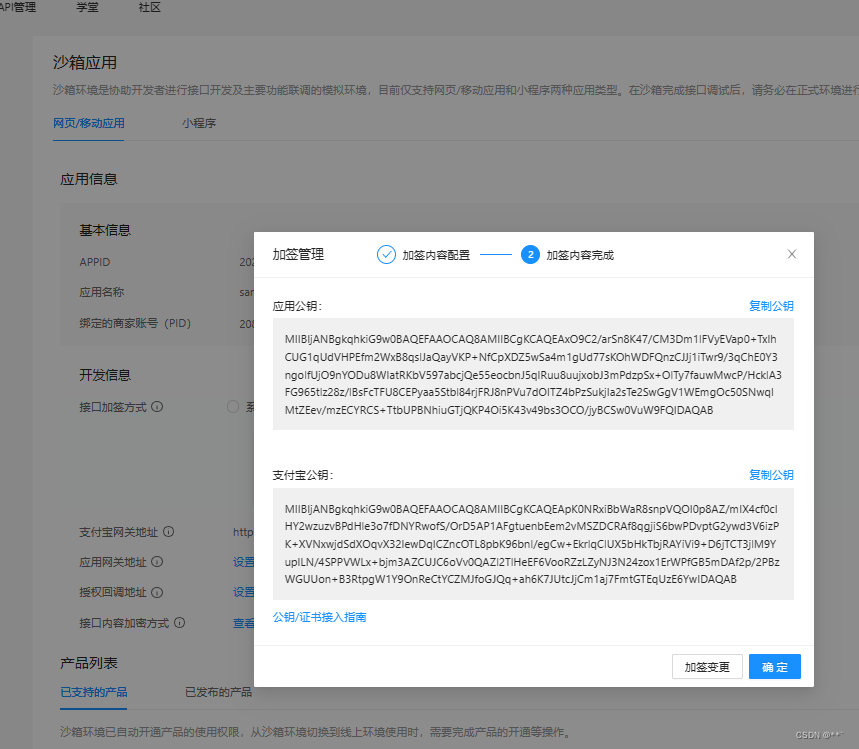Confirm with the 确定 button
Screen dimensions: 859x749
(775, 666)
